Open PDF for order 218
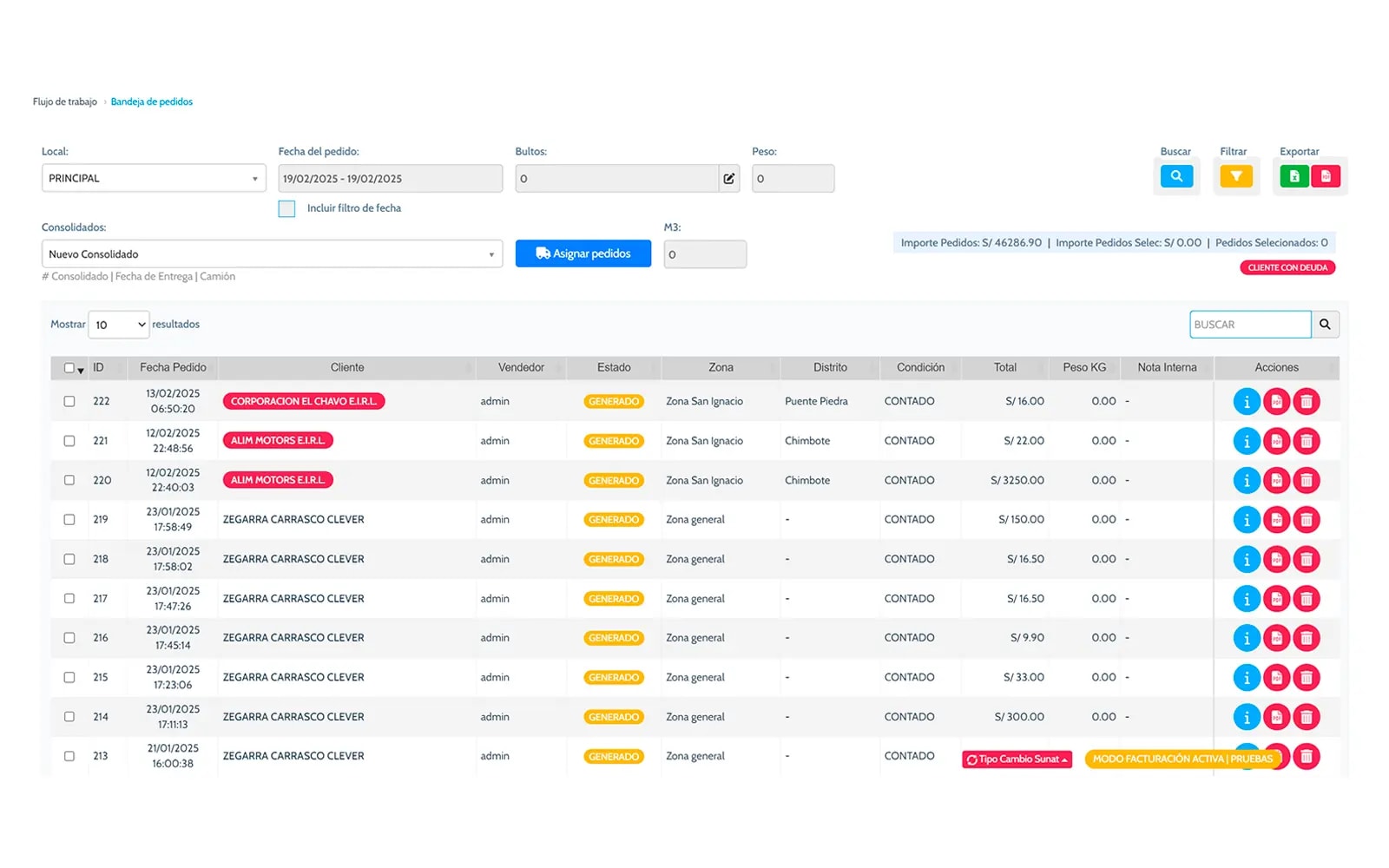This screenshot has width=1389, height=868. click(x=1276, y=559)
